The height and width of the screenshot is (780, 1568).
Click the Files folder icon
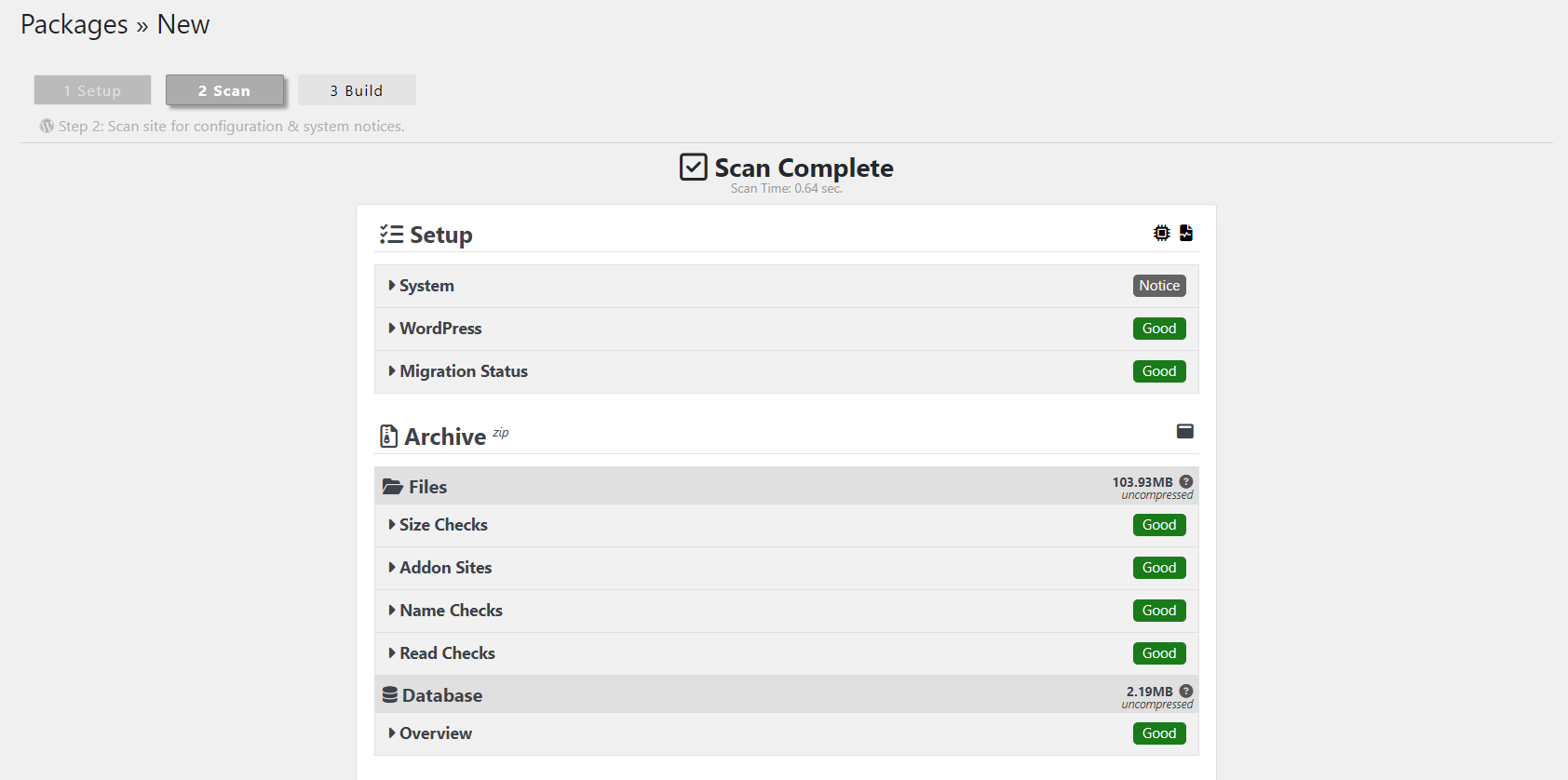[x=392, y=487]
